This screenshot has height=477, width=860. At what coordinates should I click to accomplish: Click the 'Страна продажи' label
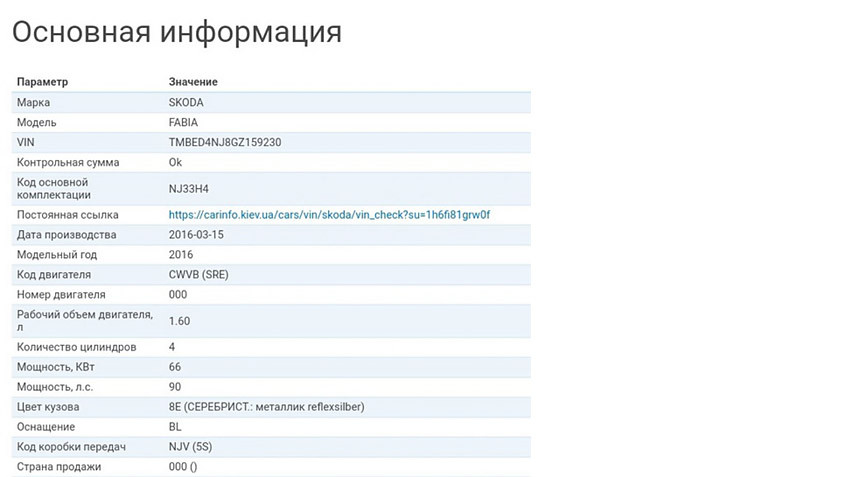pos(59,467)
